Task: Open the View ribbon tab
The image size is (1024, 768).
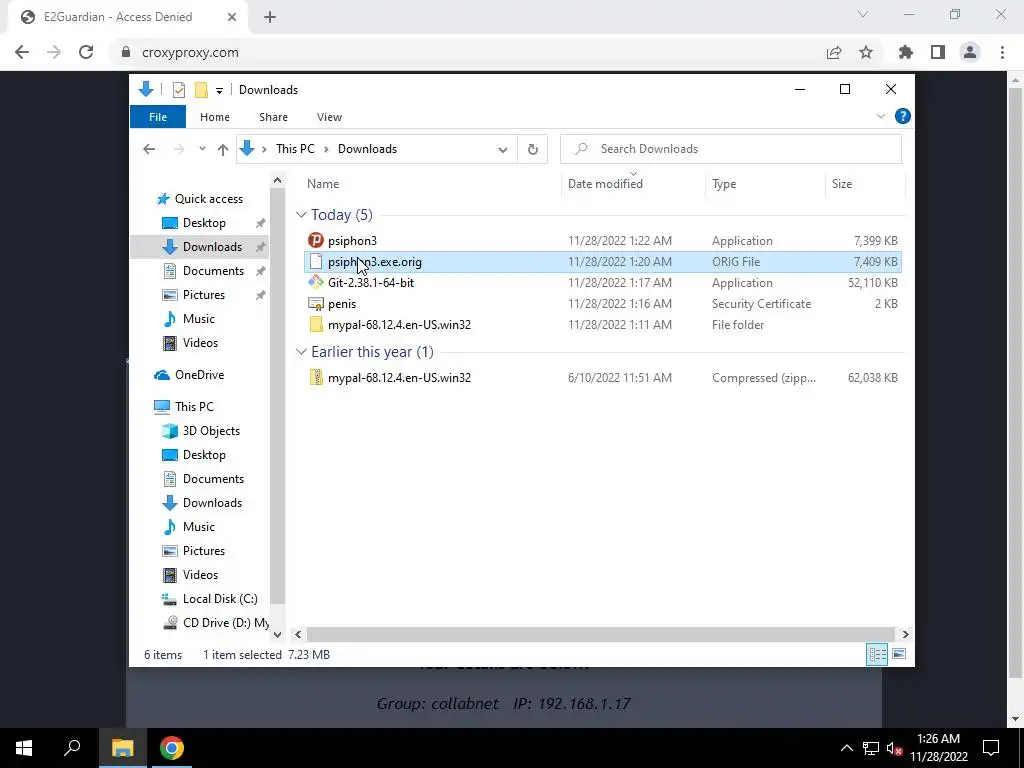Action: pyautogui.click(x=329, y=117)
